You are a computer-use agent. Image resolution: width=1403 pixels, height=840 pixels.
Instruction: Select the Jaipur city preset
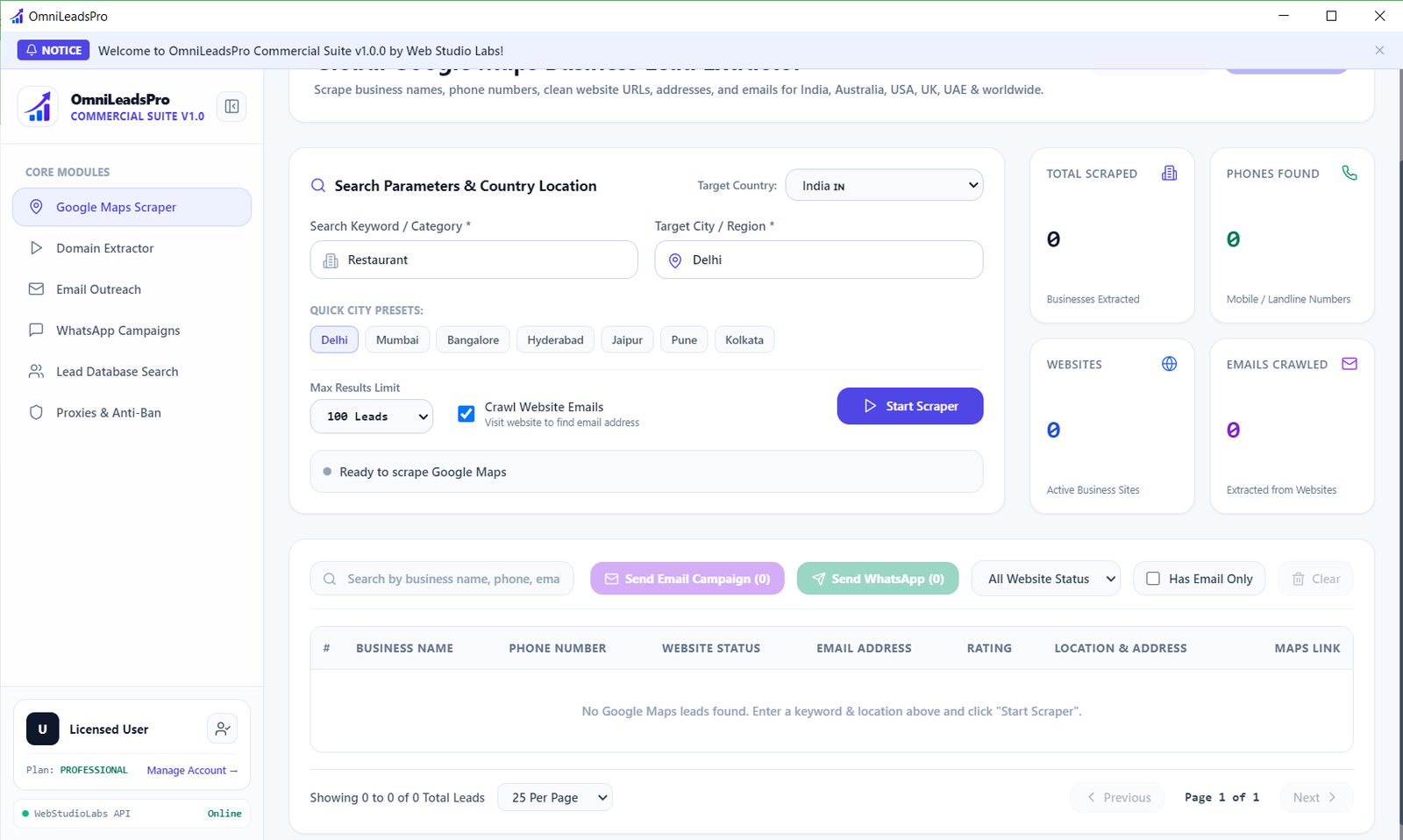[627, 339]
